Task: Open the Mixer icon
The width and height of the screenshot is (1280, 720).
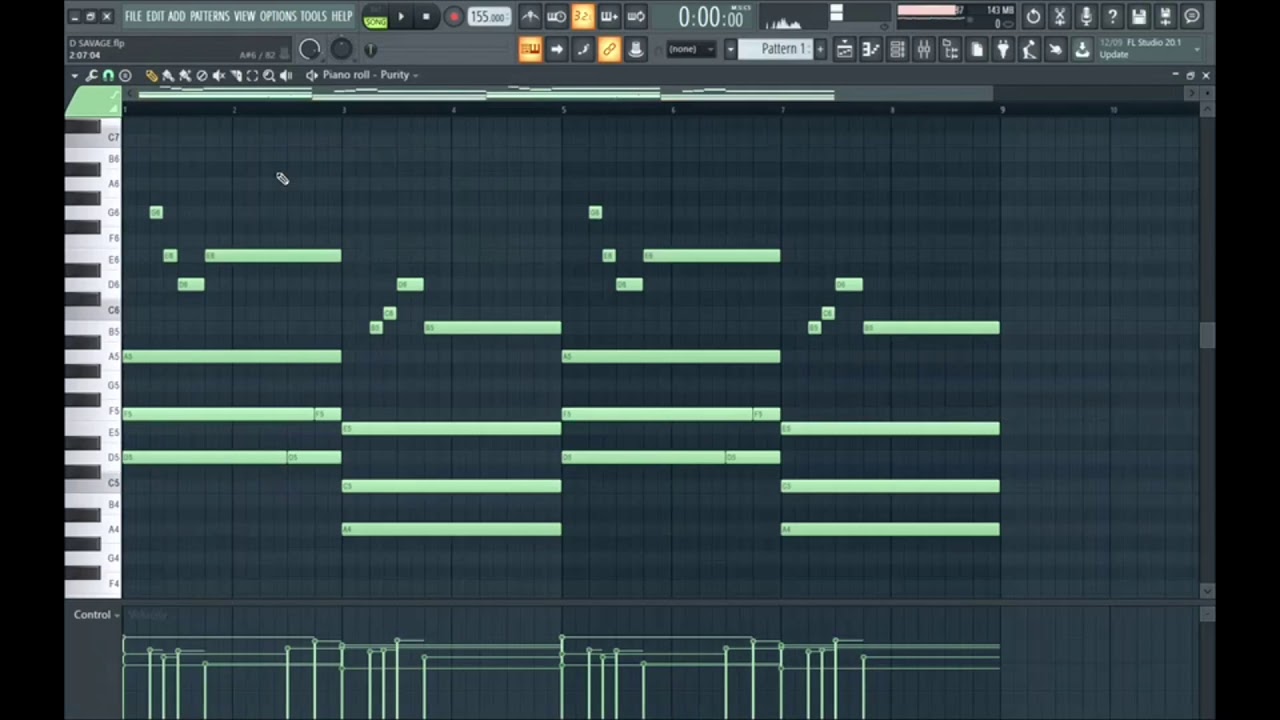Action: coord(923,49)
